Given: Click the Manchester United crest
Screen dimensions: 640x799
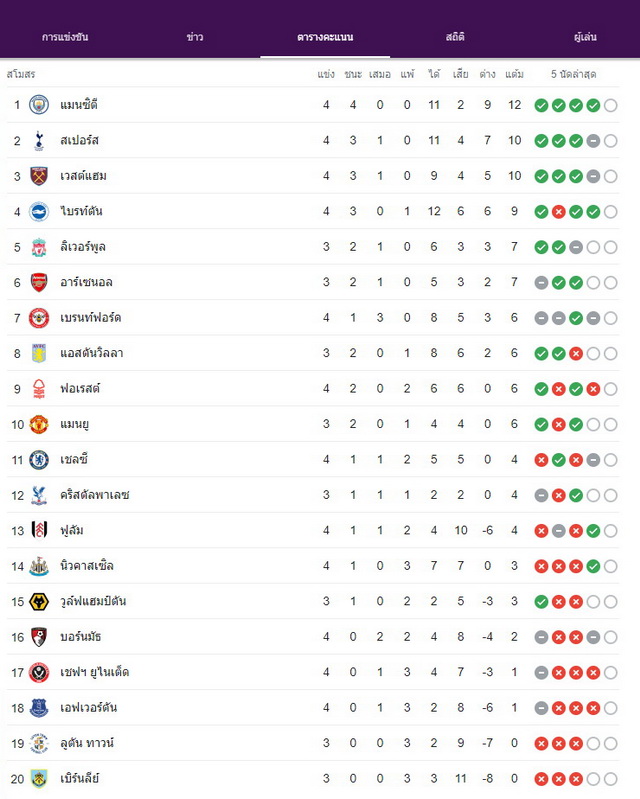Looking at the screenshot, I should pyautogui.click(x=39, y=424).
